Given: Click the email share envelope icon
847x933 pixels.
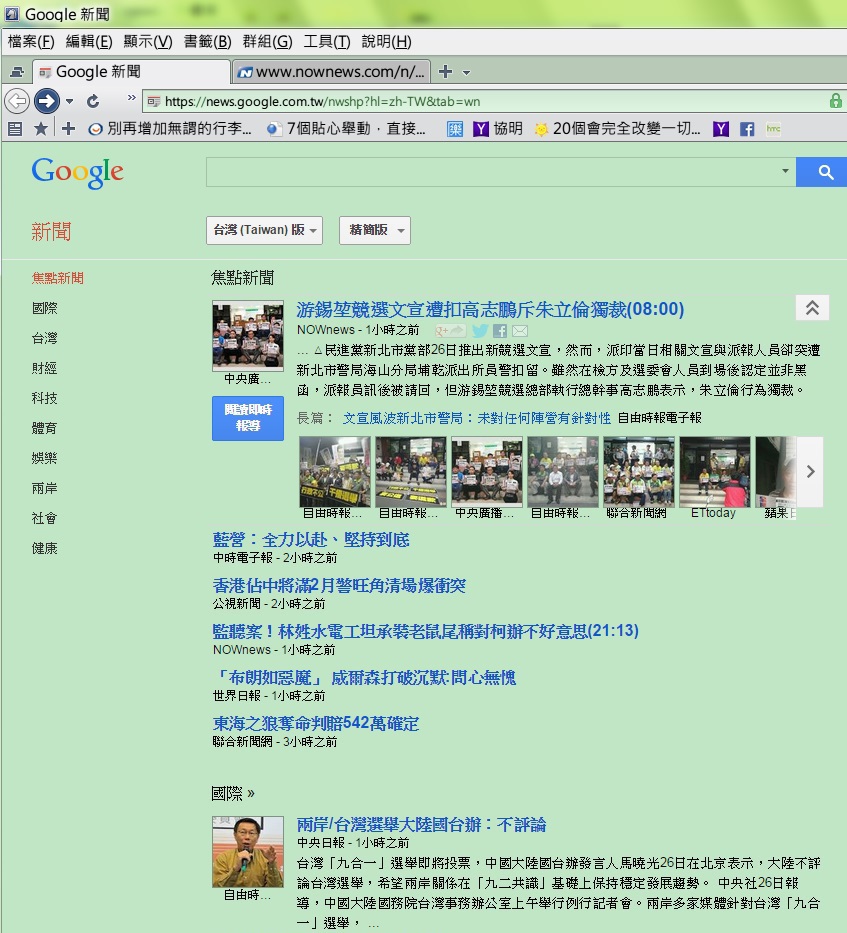Looking at the screenshot, I should tap(520, 331).
